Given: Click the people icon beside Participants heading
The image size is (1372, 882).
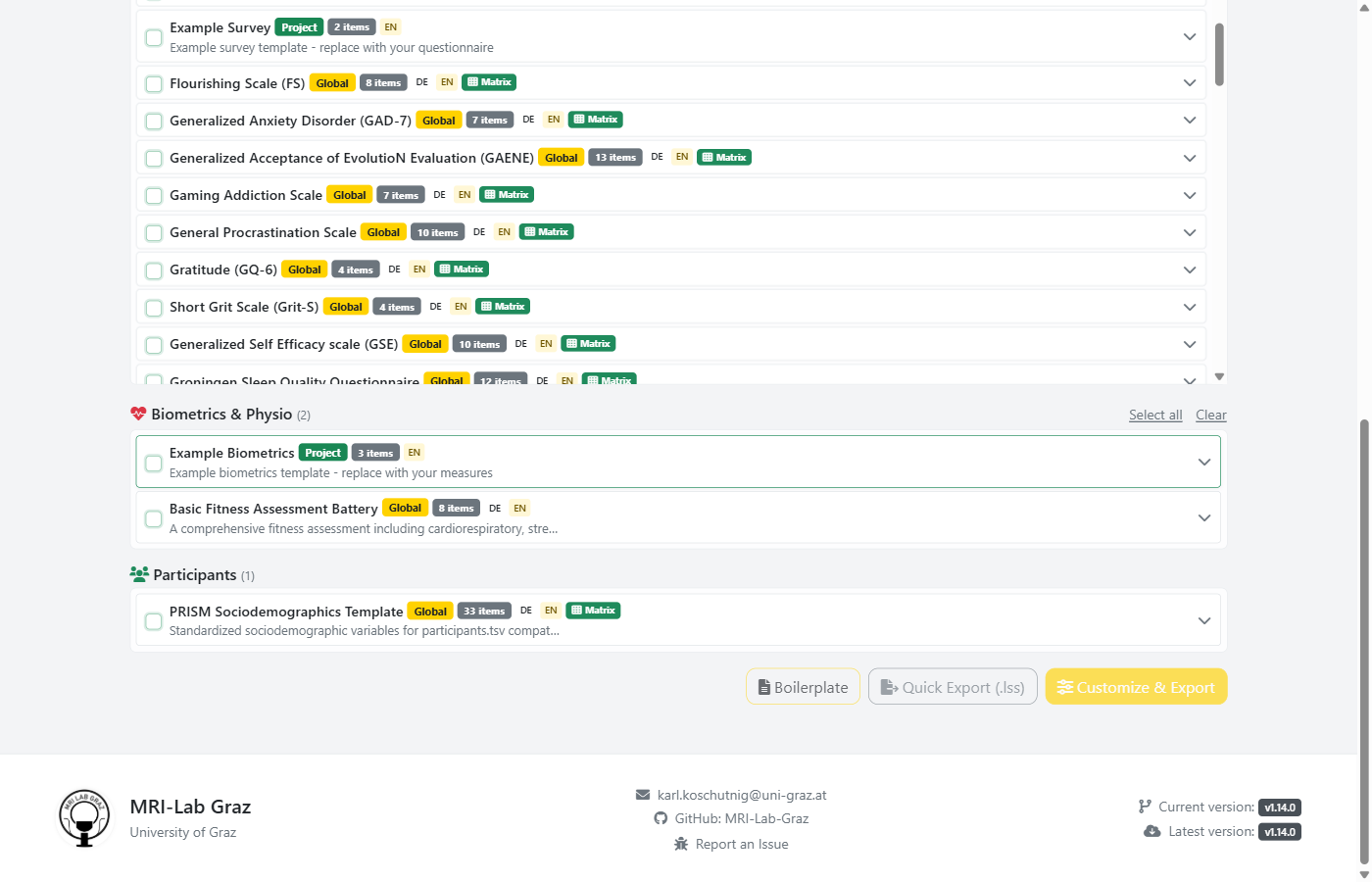Looking at the screenshot, I should coord(139,574).
